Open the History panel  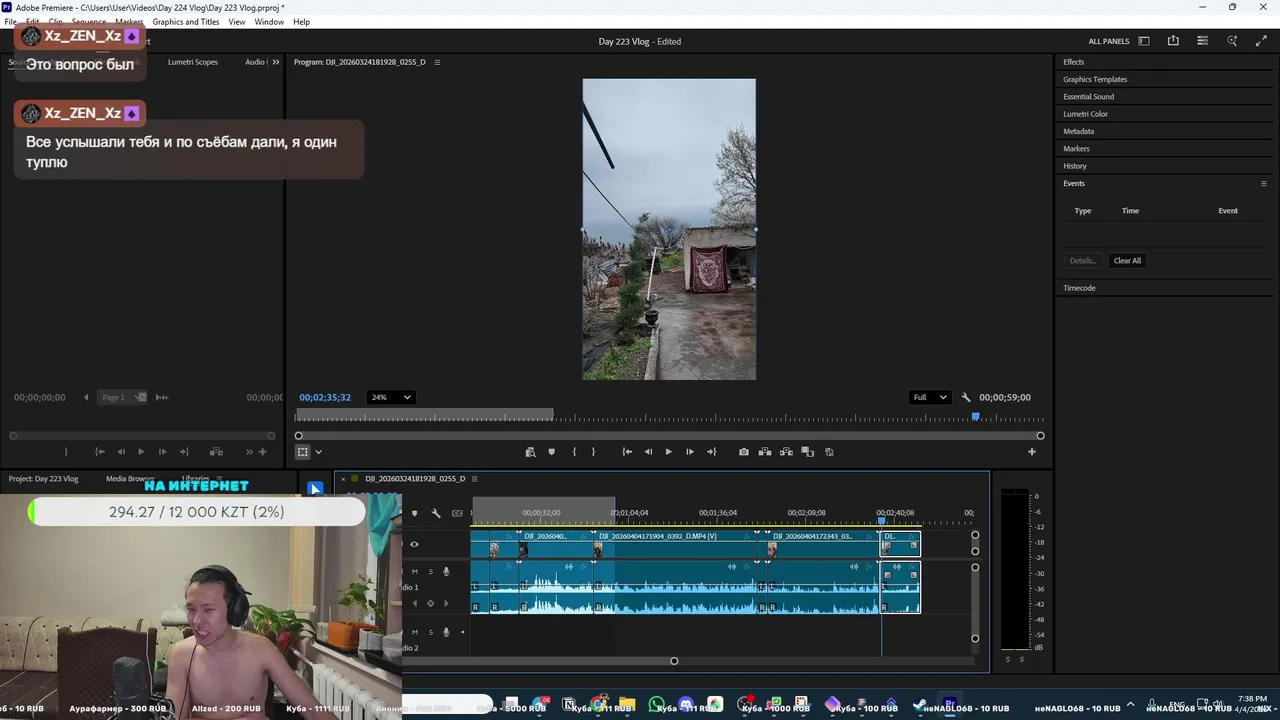[1075, 166]
